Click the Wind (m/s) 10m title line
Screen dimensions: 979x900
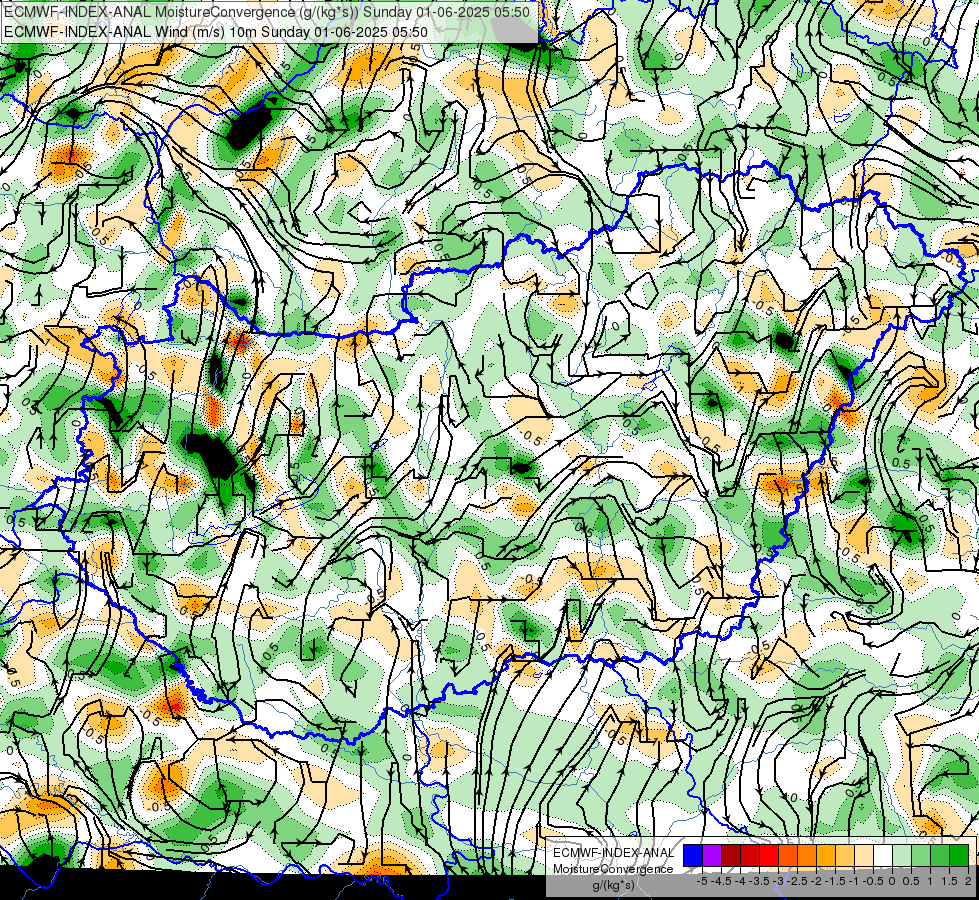pyautogui.click(x=216, y=31)
